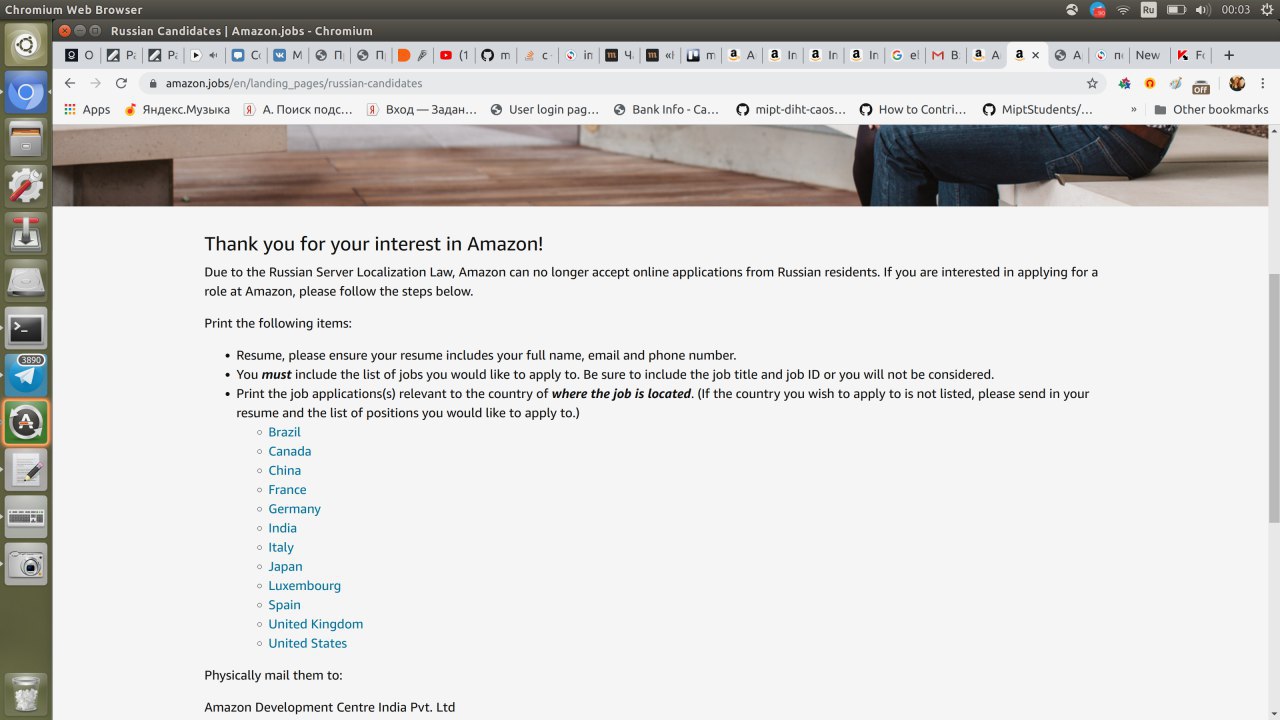Open the Italy job application link
This screenshot has height=720, width=1280.
click(x=281, y=547)
